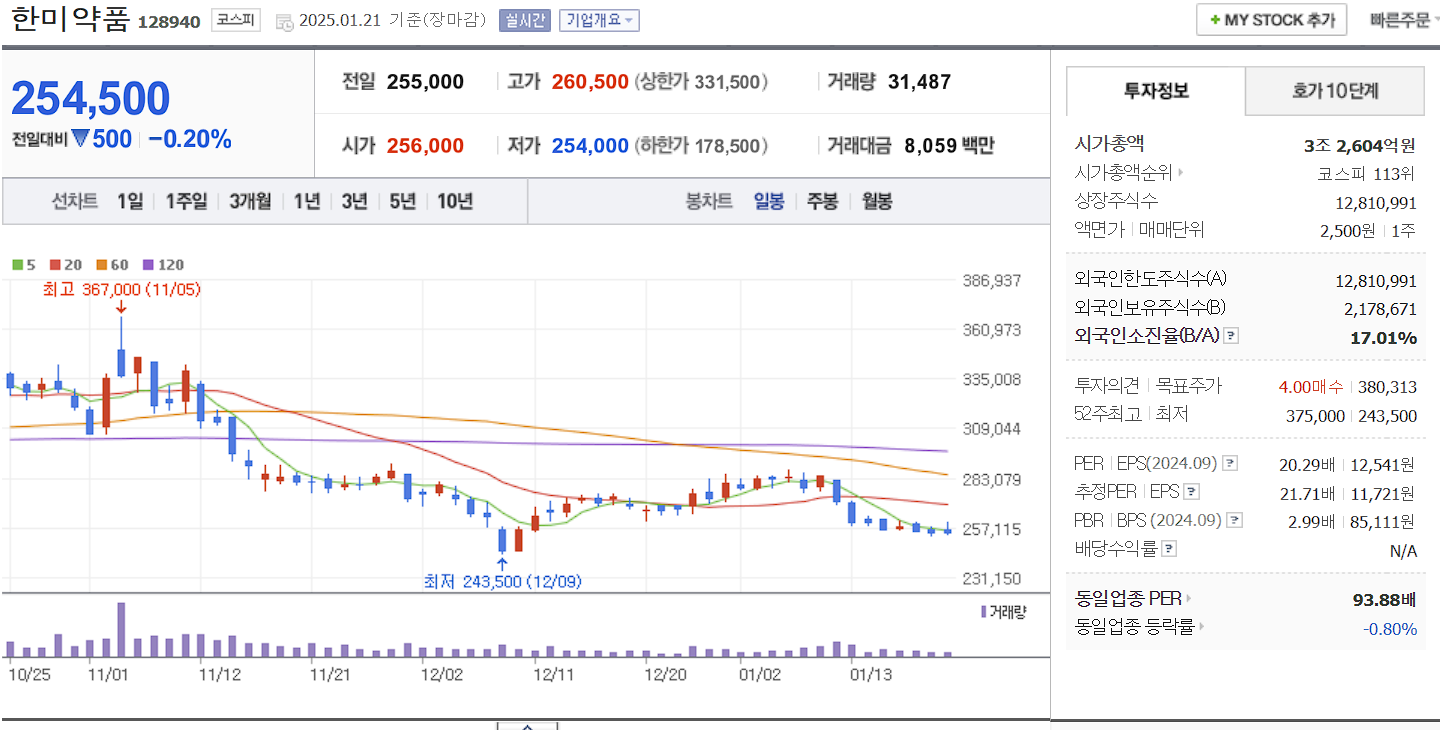Click the 실시간 toggle button
The width and height of the screenshot is (1440, 730).
click(524, 20)
